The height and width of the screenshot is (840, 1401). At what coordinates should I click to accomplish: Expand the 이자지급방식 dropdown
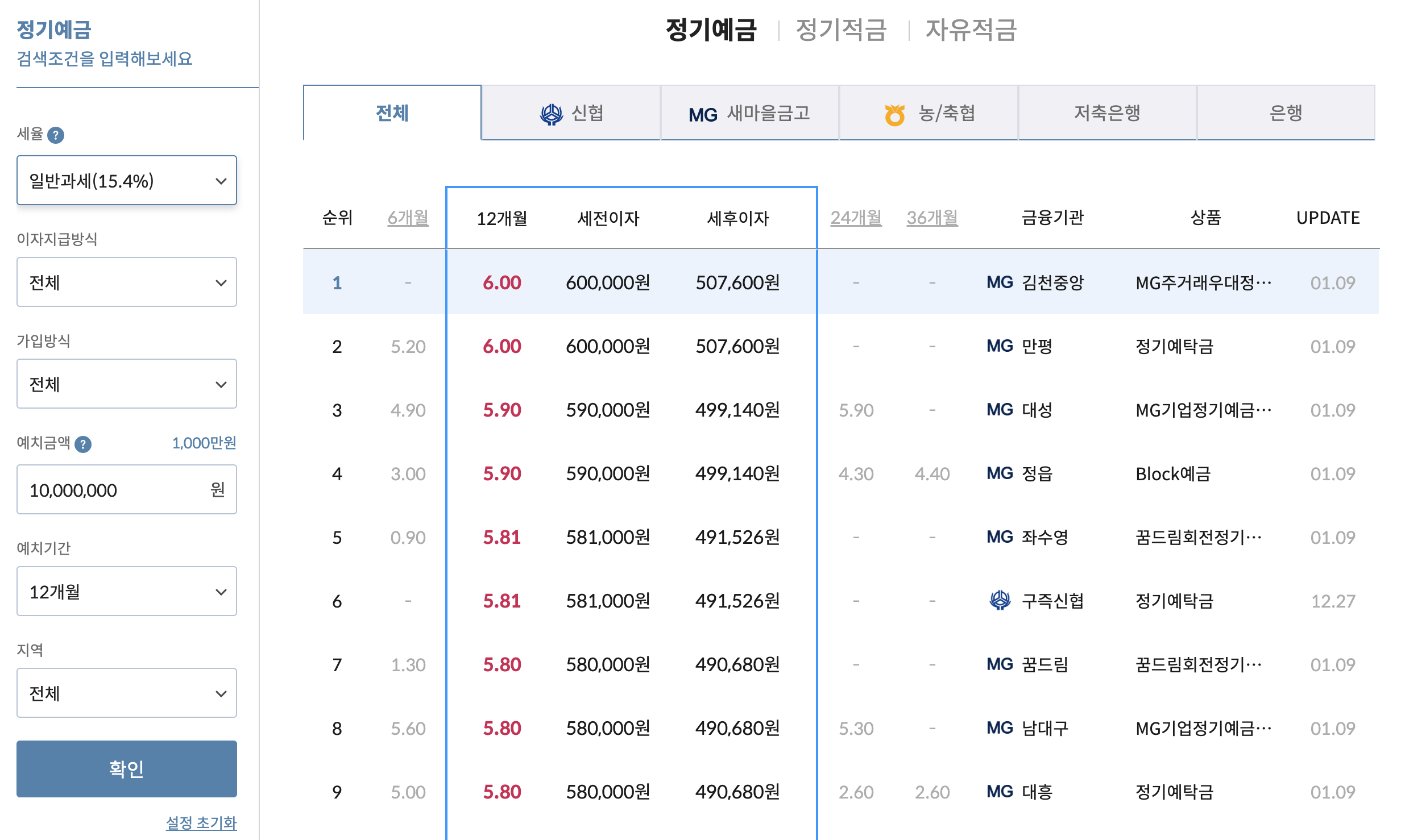(127, 282)
